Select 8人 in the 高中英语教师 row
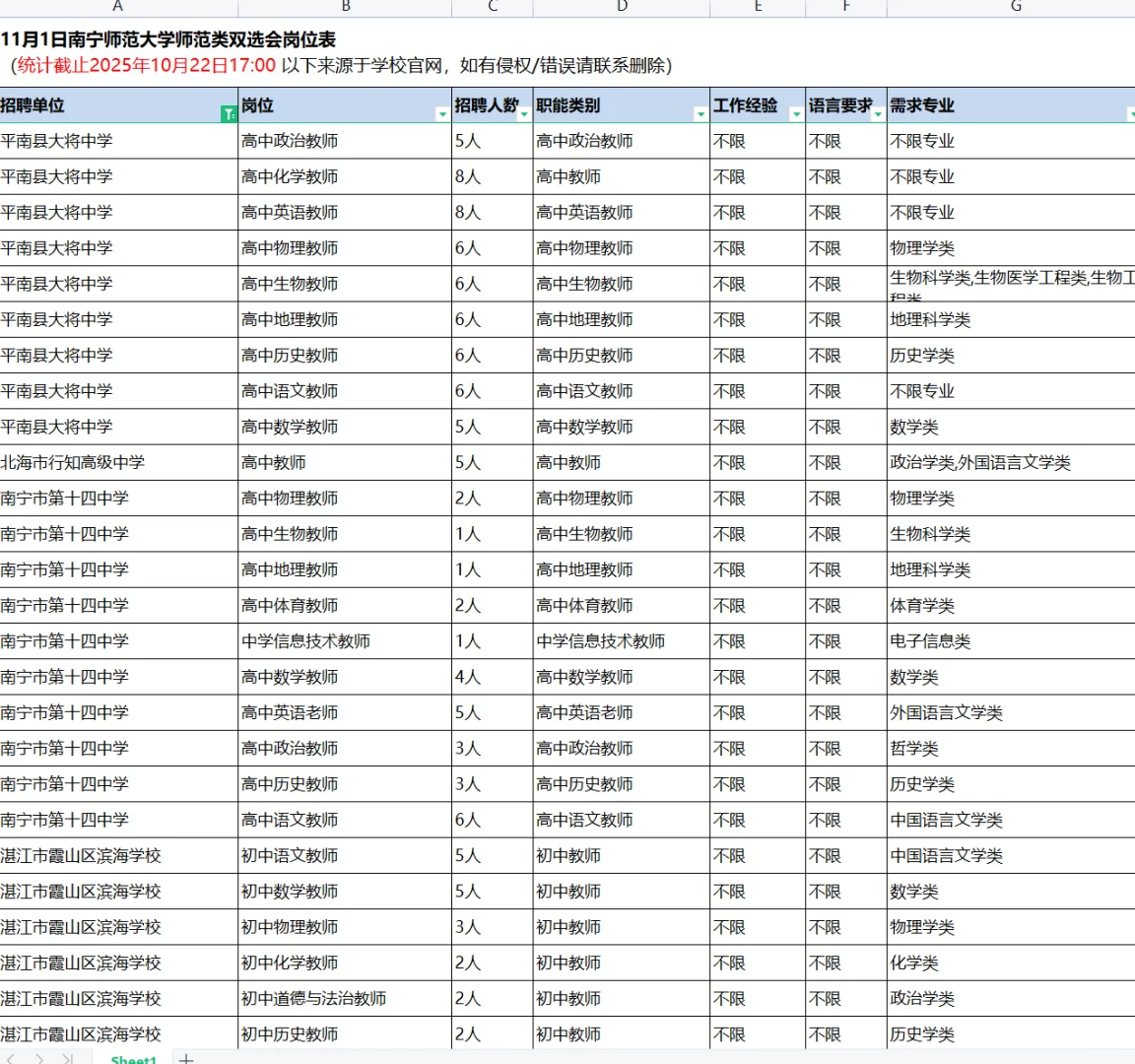 (x=493, y=212)
